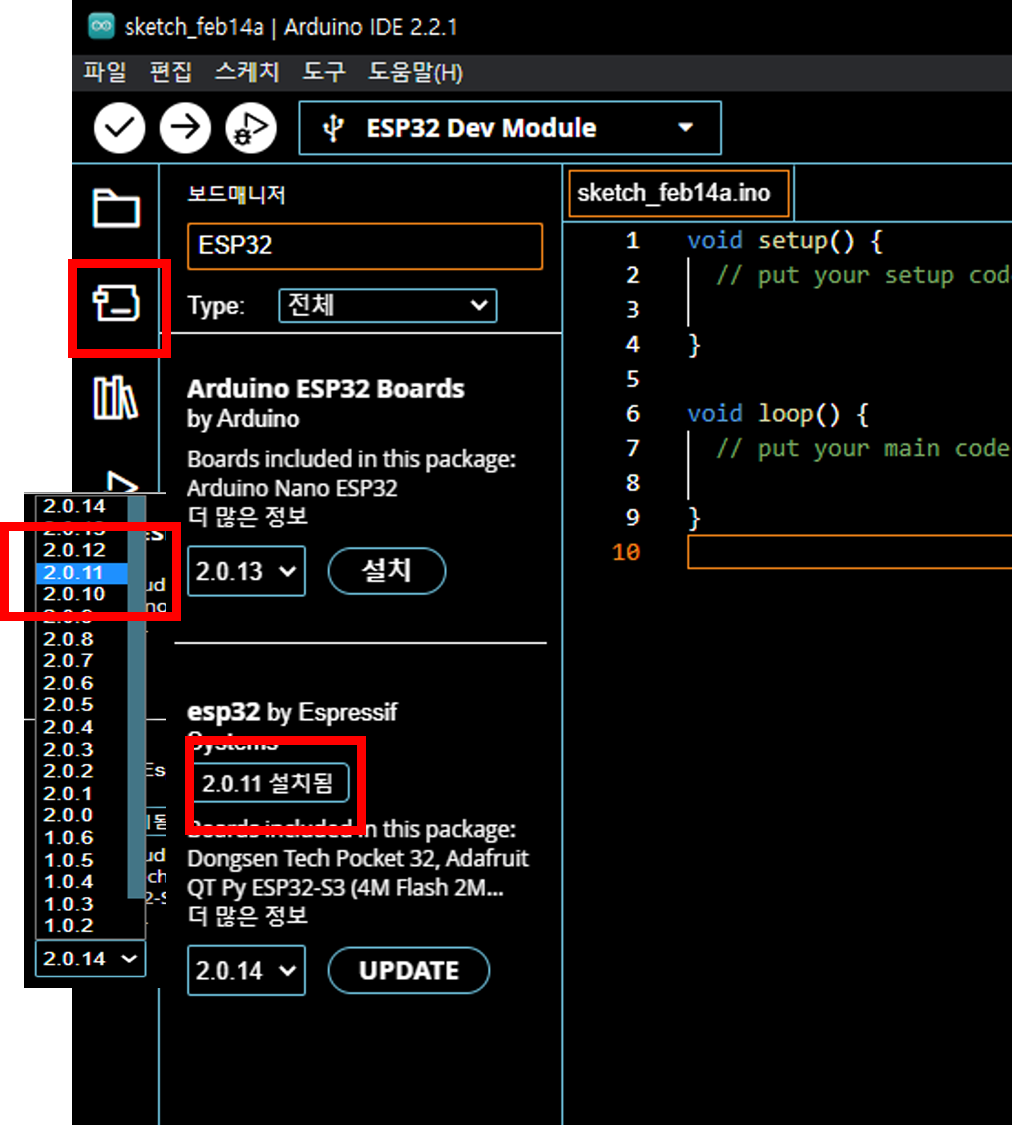Open esp32 package 2.0.14 version dropdown

246,970
